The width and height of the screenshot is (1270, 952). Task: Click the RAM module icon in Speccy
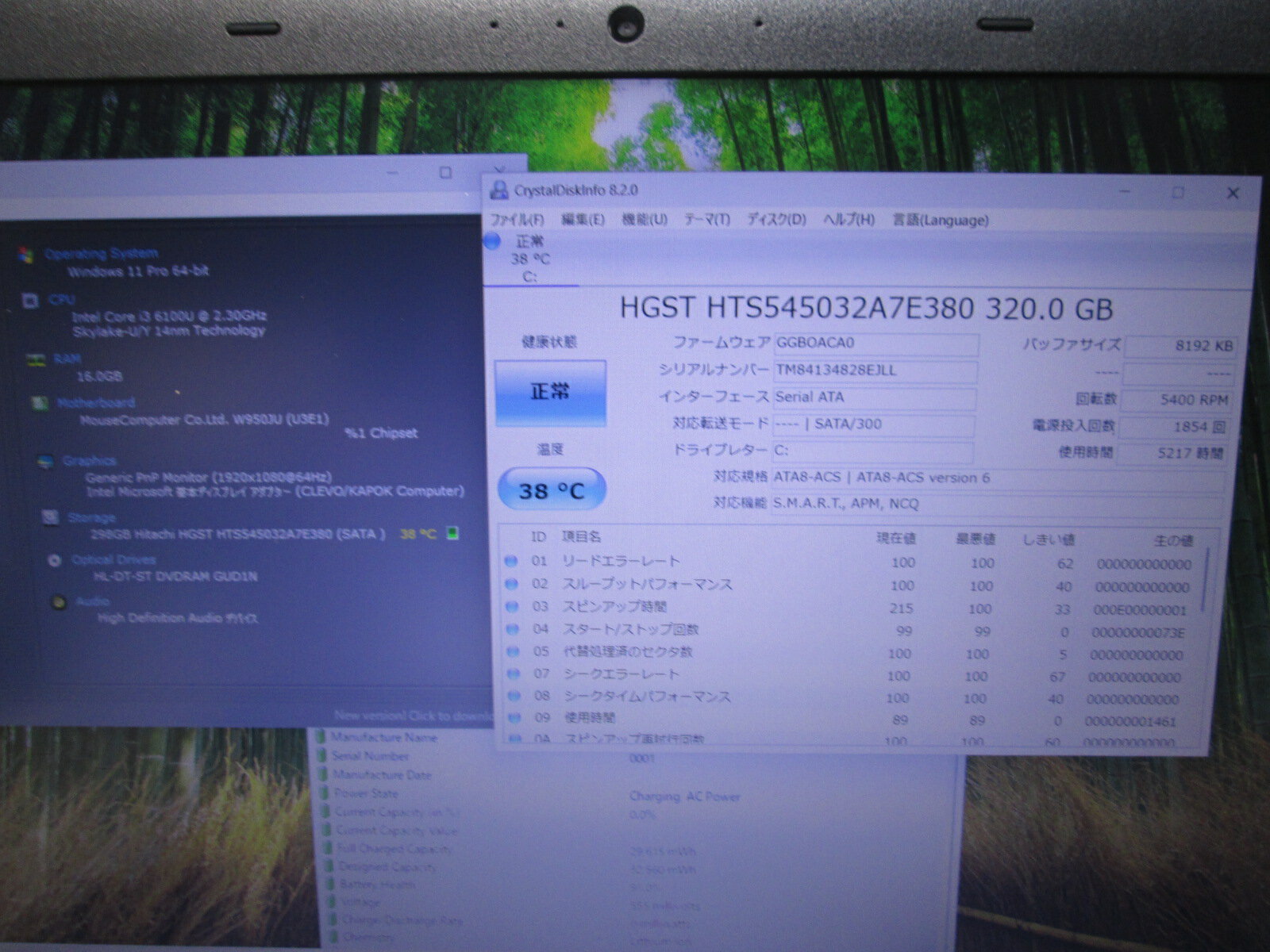click(x=35, y=359)
